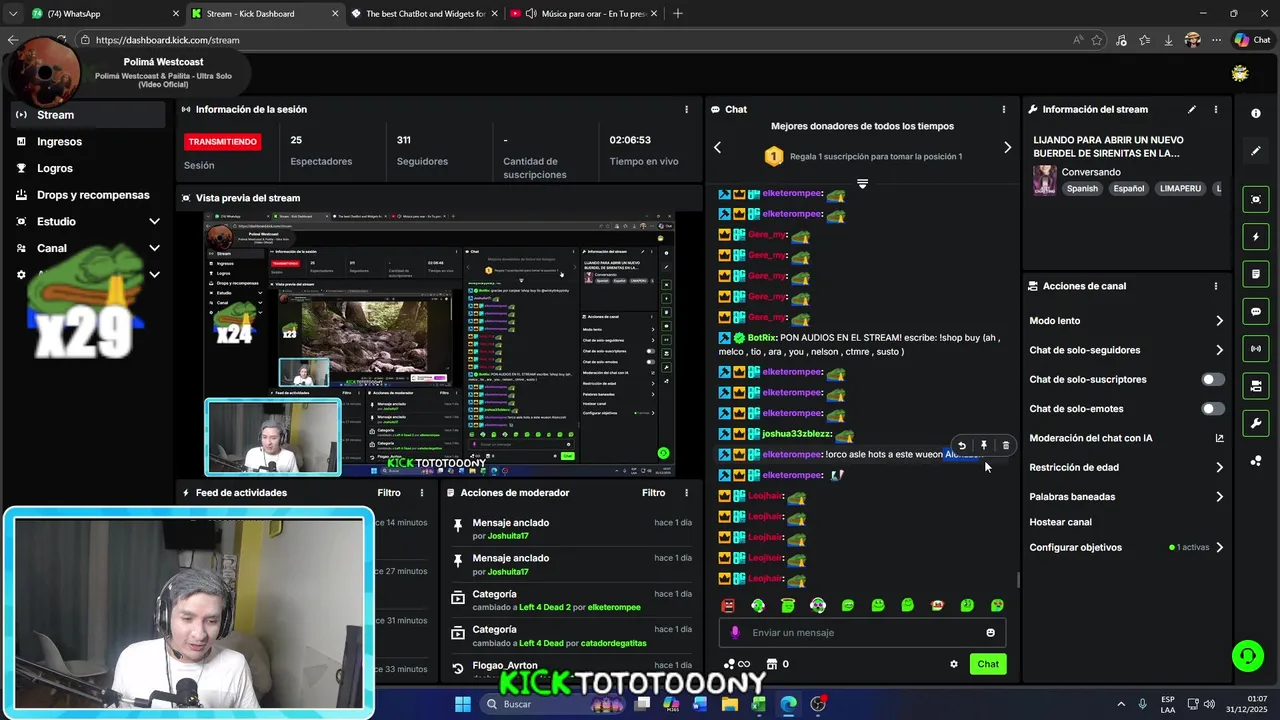This screenshot has height=720, width=1280.
Task: Click the purple microphone icon in message box
Action: pos(735,633)
